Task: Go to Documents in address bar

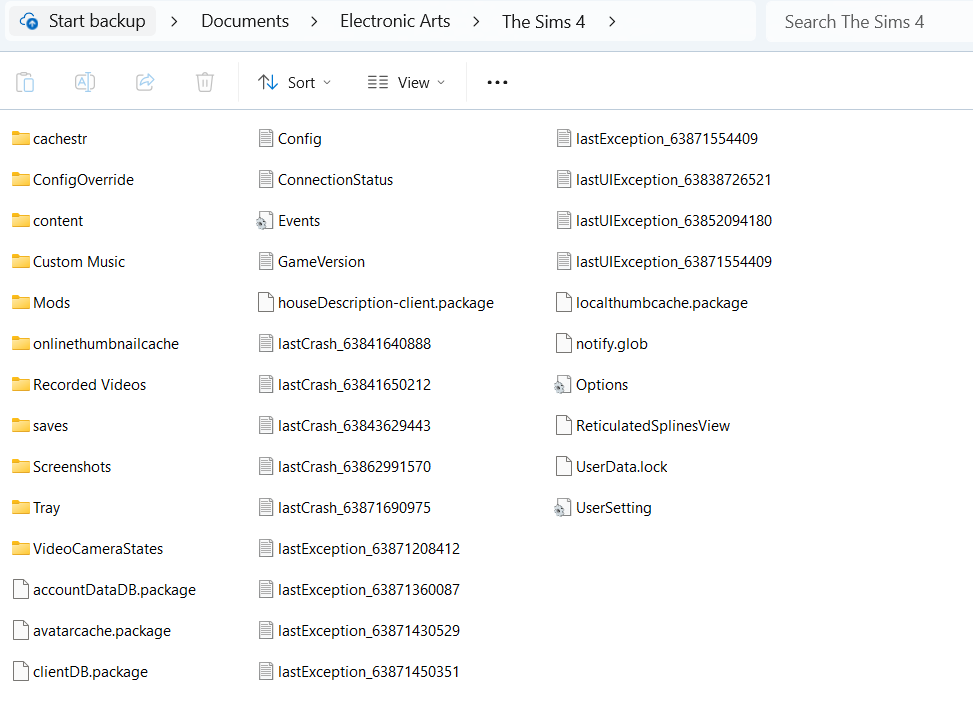Action: point(245,21)
